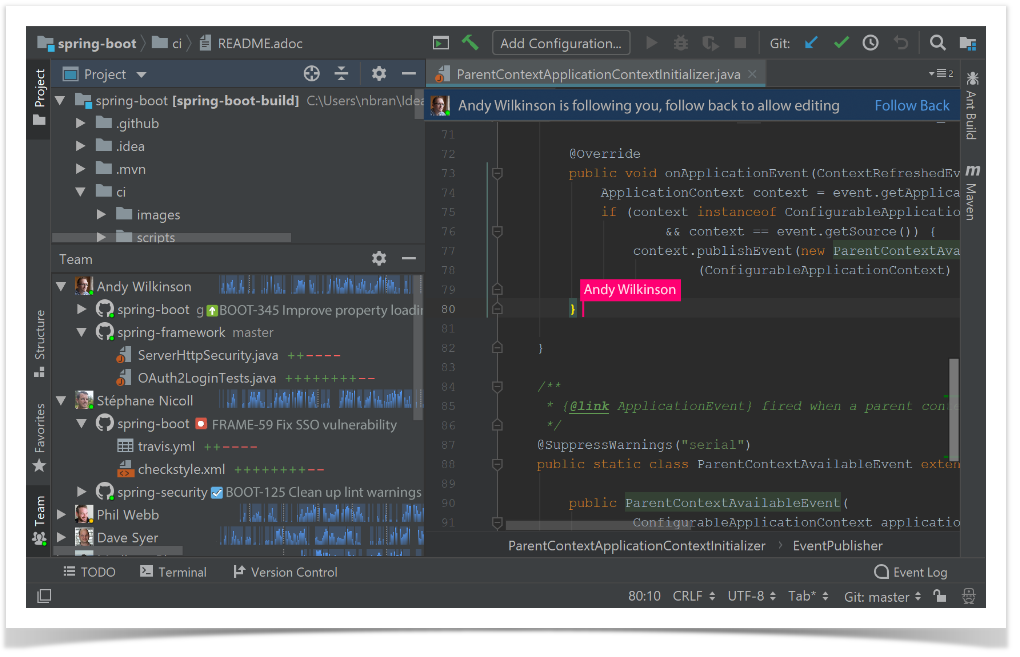This screenshot has width=1020, height=657.
Task: Open Project panel gear settings
Action: tap(379, 74)
